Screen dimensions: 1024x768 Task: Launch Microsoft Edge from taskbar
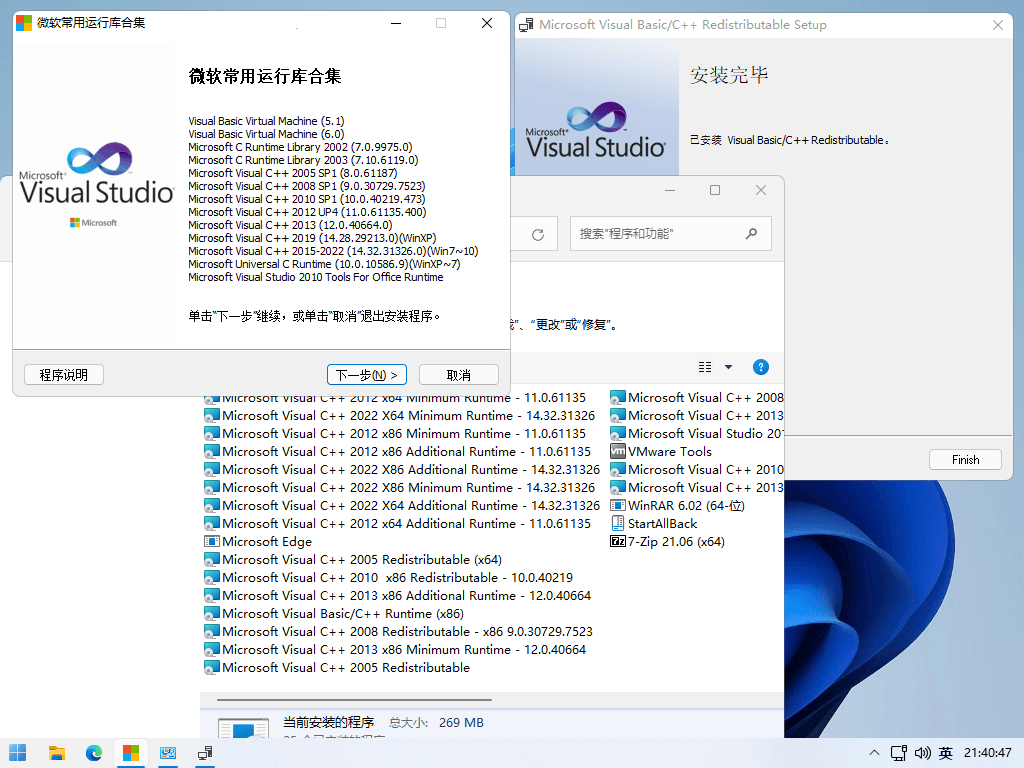[x=93, y=753]
